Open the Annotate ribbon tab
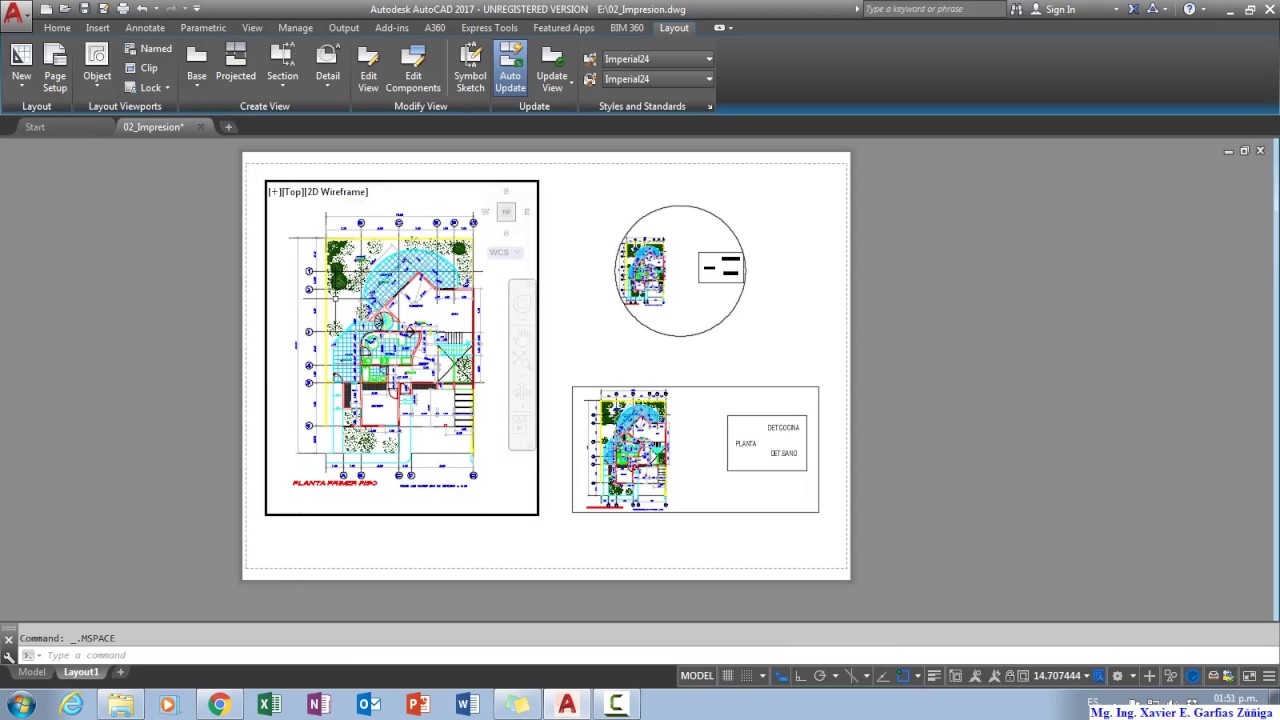1280x720 pixels. click(145, 28)
